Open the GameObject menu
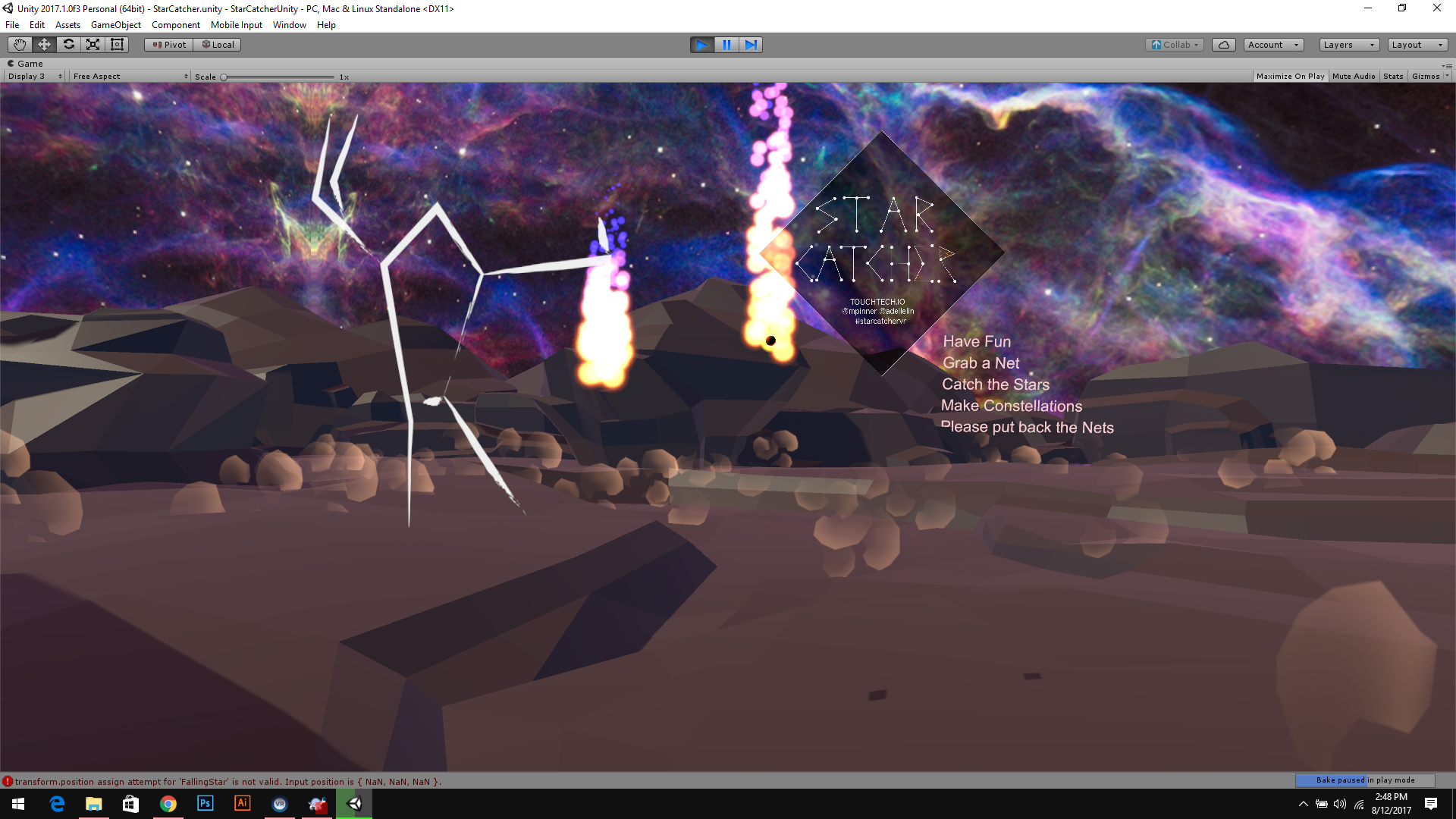Screen dimensions: 1456x819 tap(116, 25)
